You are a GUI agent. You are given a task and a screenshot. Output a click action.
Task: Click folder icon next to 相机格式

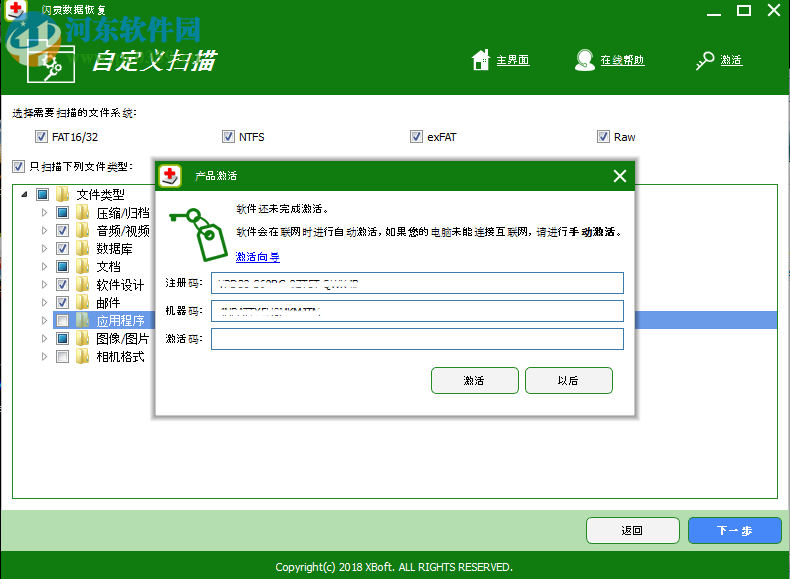tap(83, 356)
